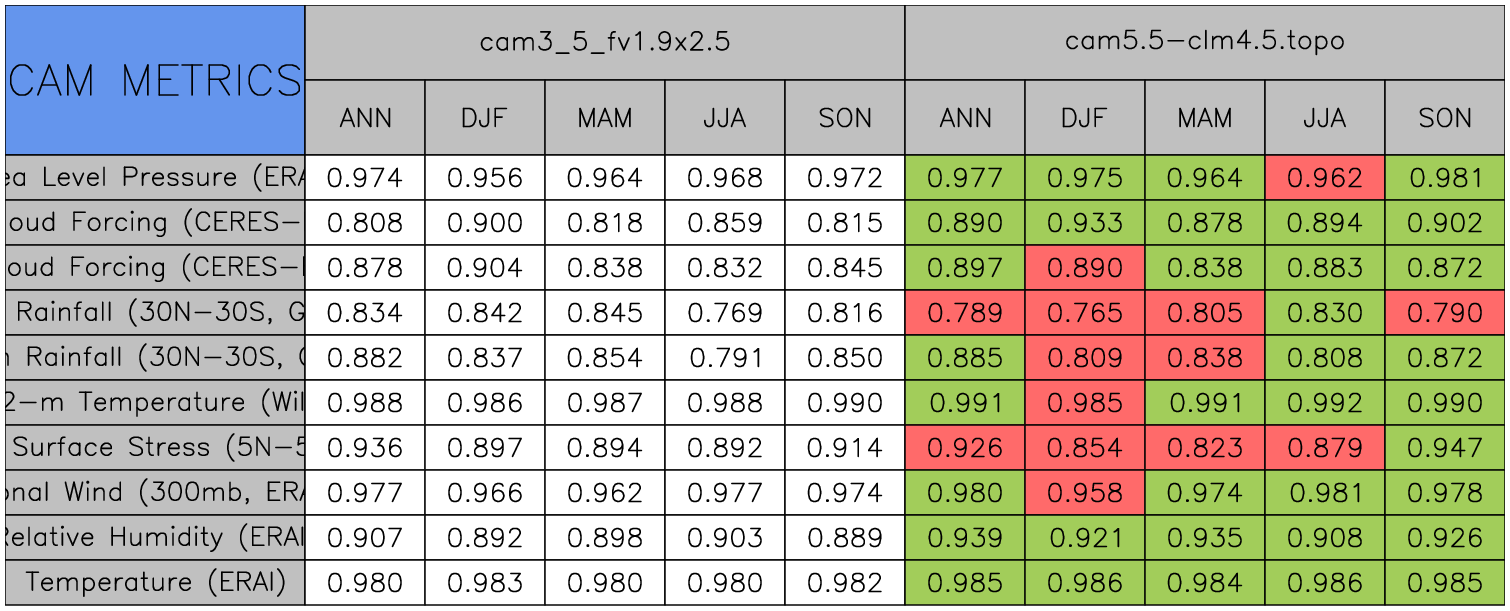Click the green cell with value 0.939
The image size is (1510, 611).
[x=965, y=538]
